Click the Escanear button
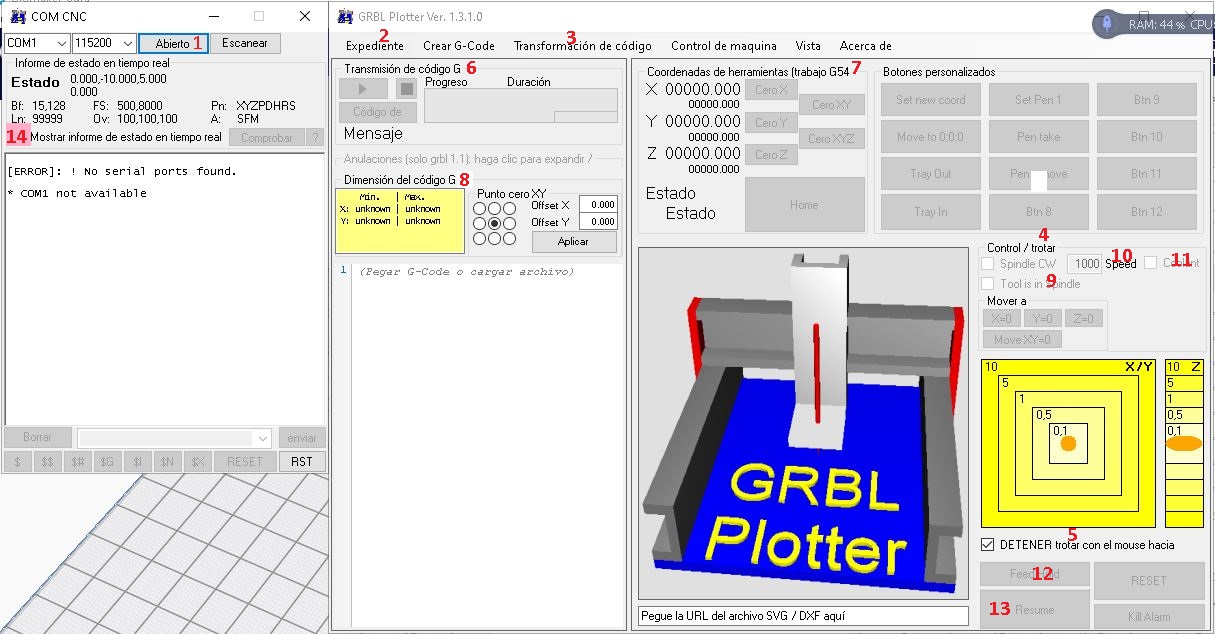Viewport: 1215px width, 634px height. 244,44
